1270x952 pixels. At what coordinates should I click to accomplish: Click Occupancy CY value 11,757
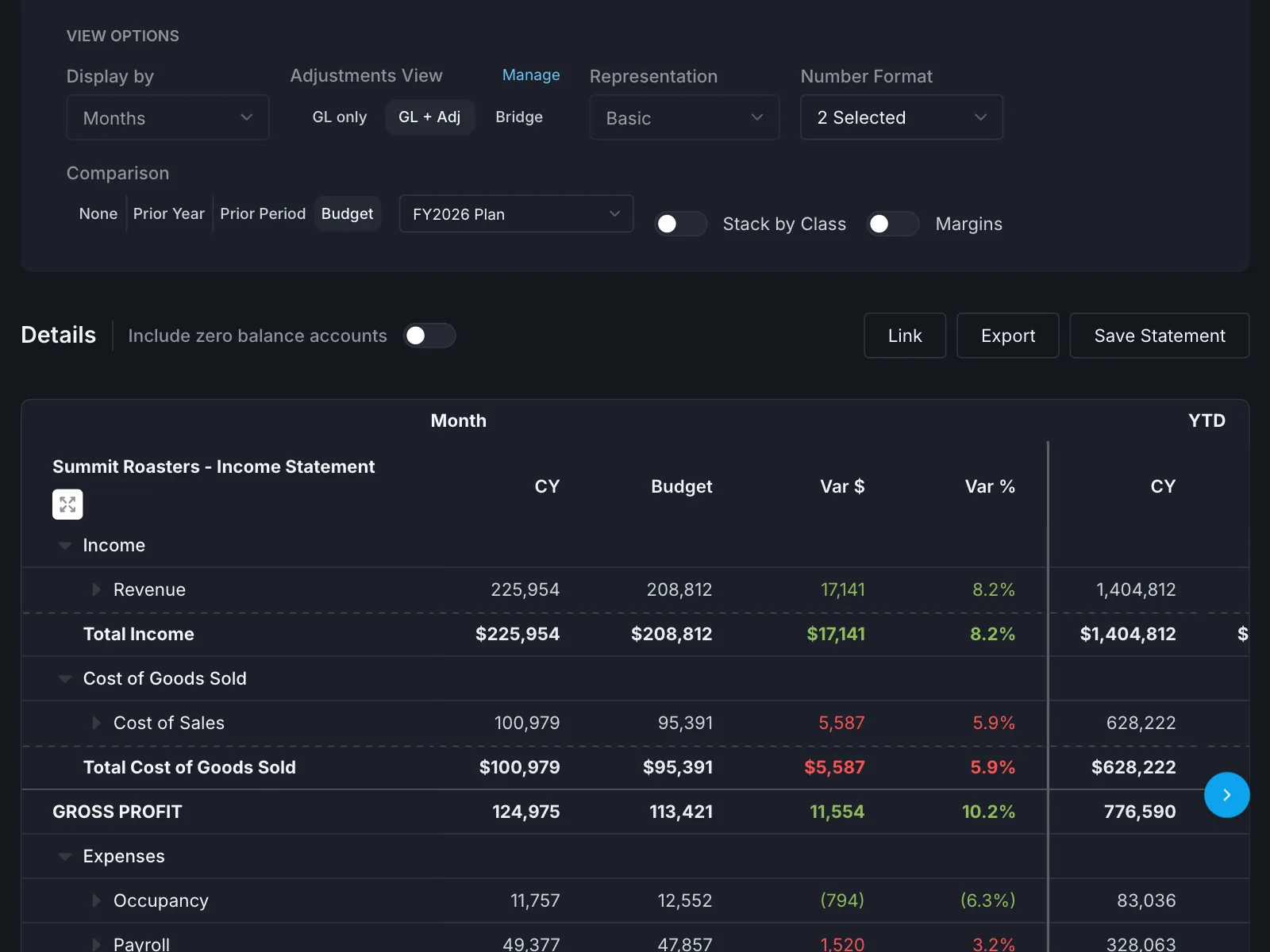click(x=535, y=900)
